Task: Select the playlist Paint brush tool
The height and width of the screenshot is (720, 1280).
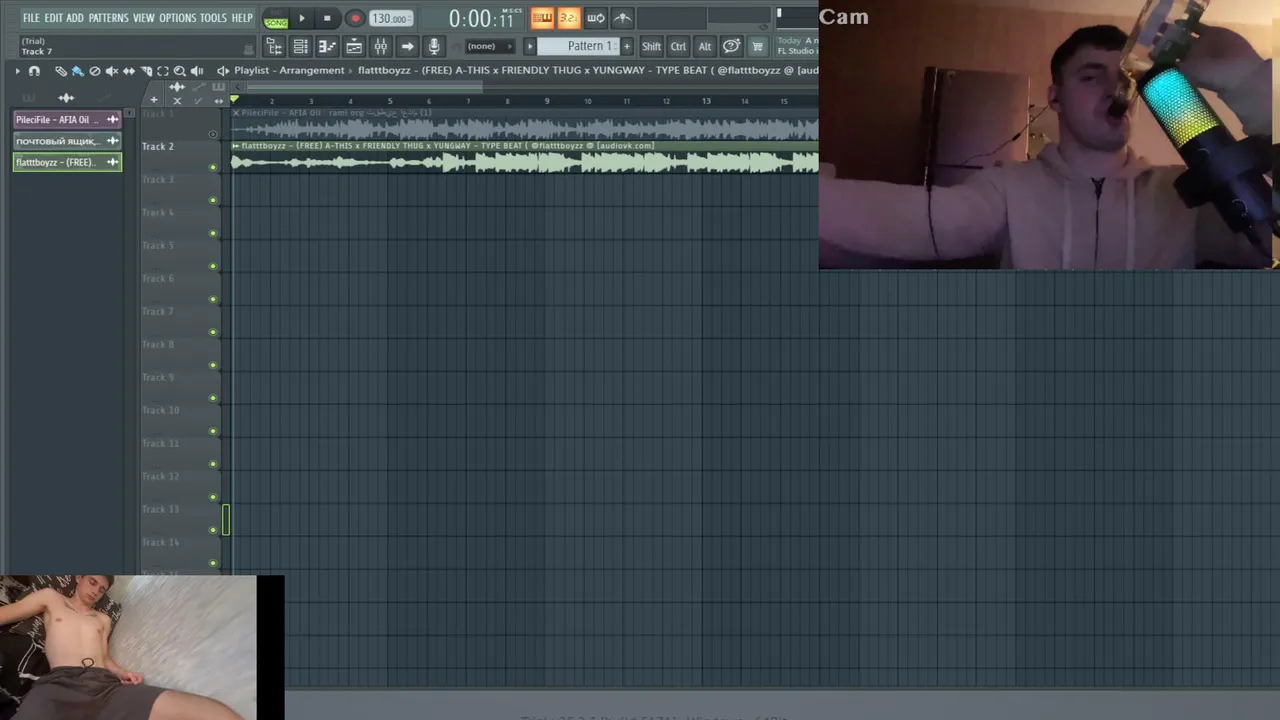Action: click(77, 71)
